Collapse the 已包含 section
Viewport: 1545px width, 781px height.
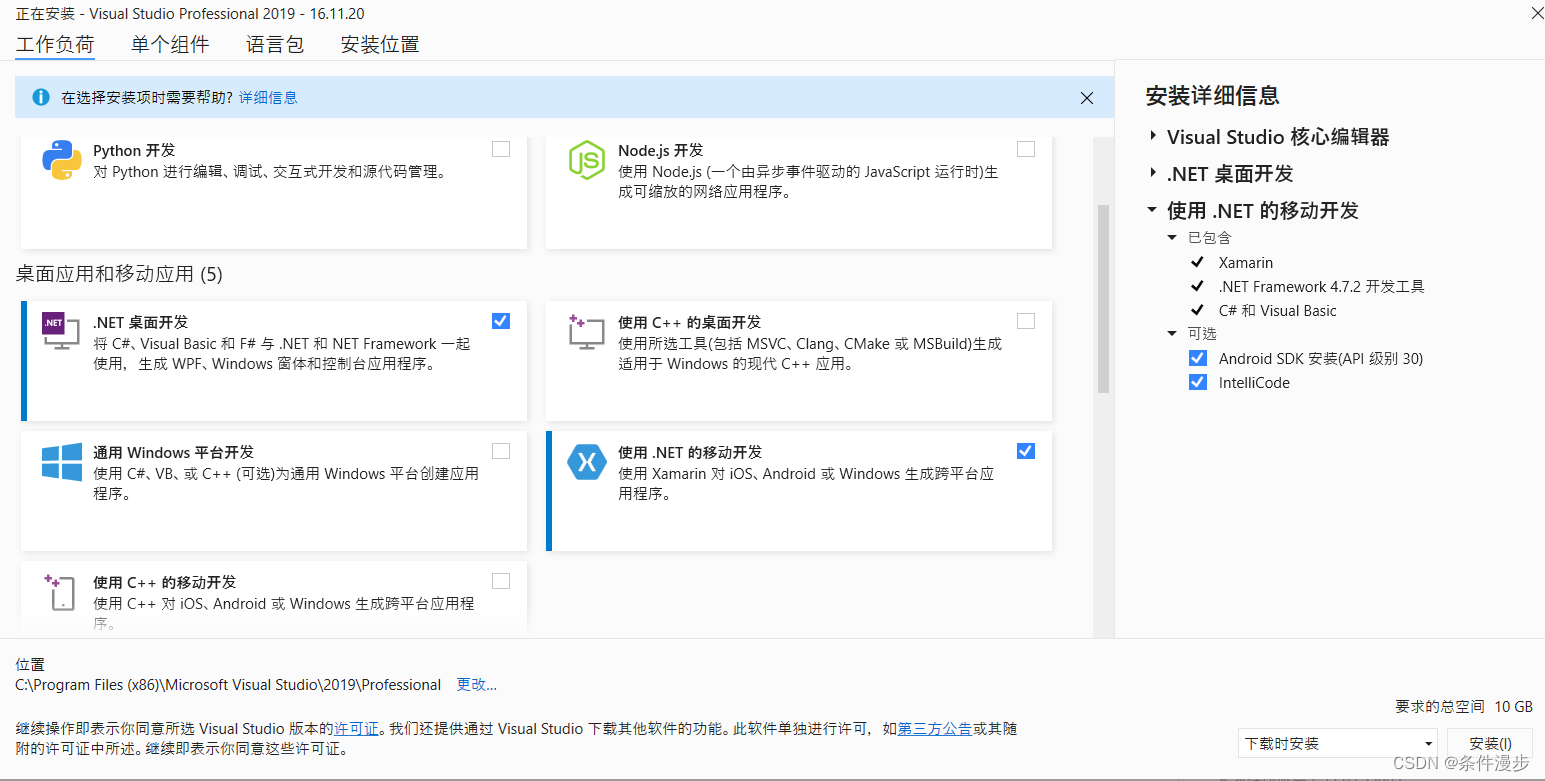1173,238
